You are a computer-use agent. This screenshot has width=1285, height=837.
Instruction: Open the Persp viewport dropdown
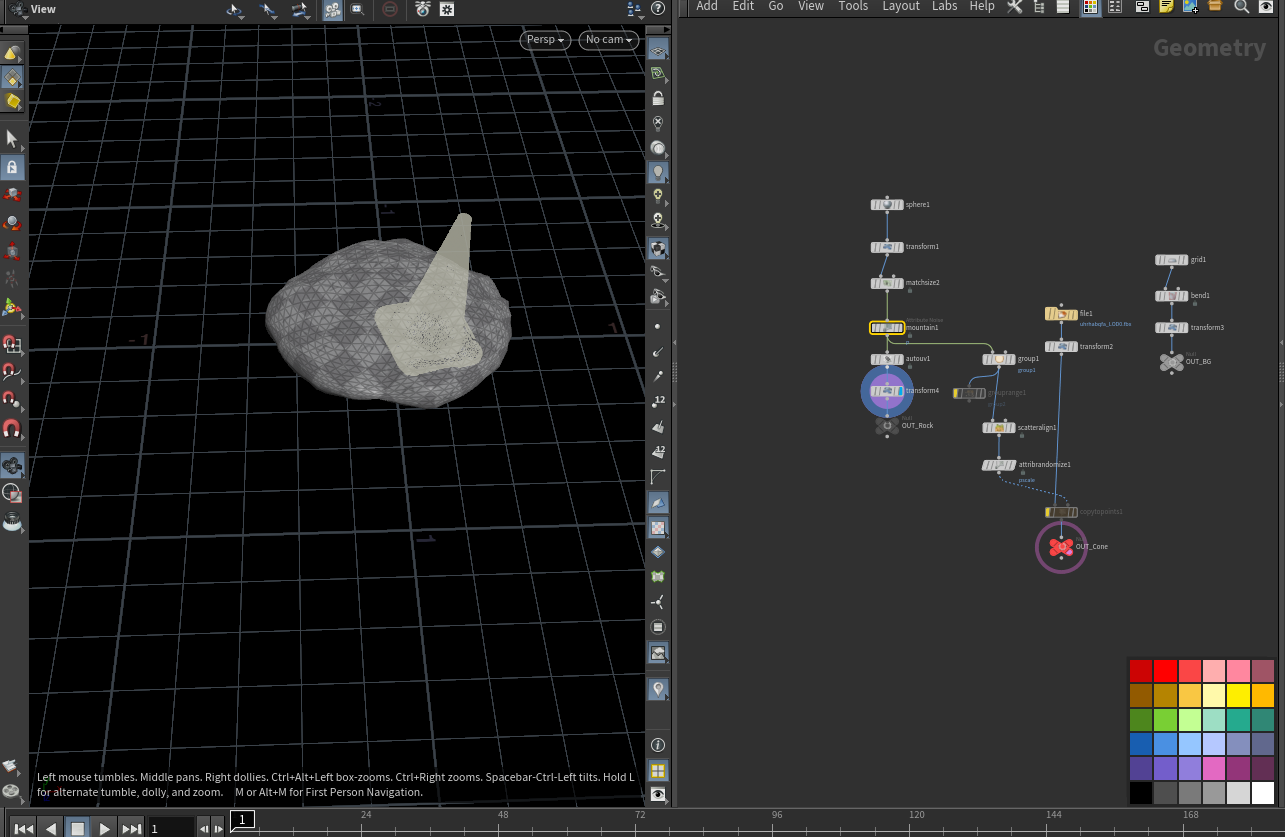545,40
